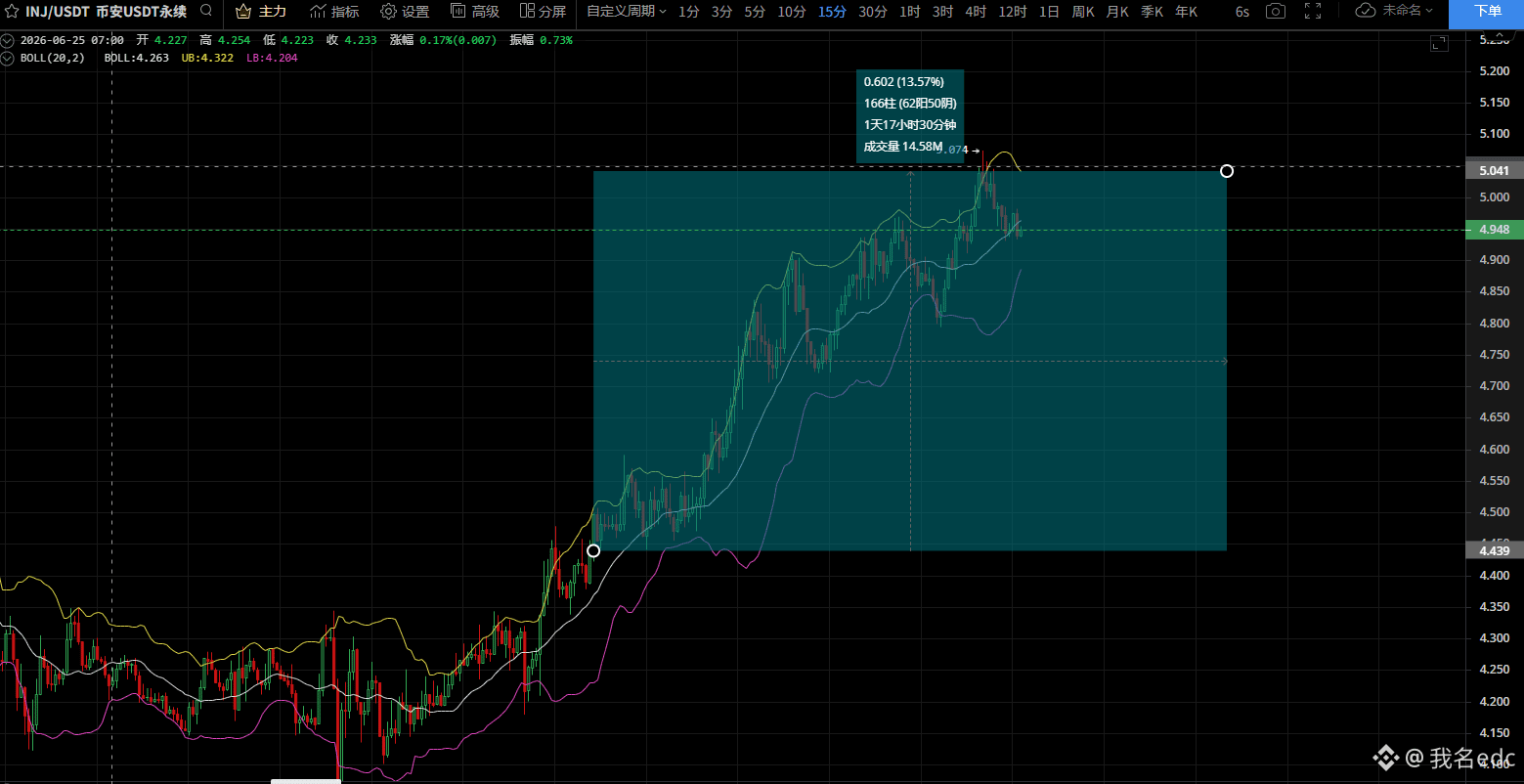Image resolution: width=1524 pixels, height=784 pixels.
Task: Click the 涨幅 0.17%(0.007) change value
Action: coord(442,41)
